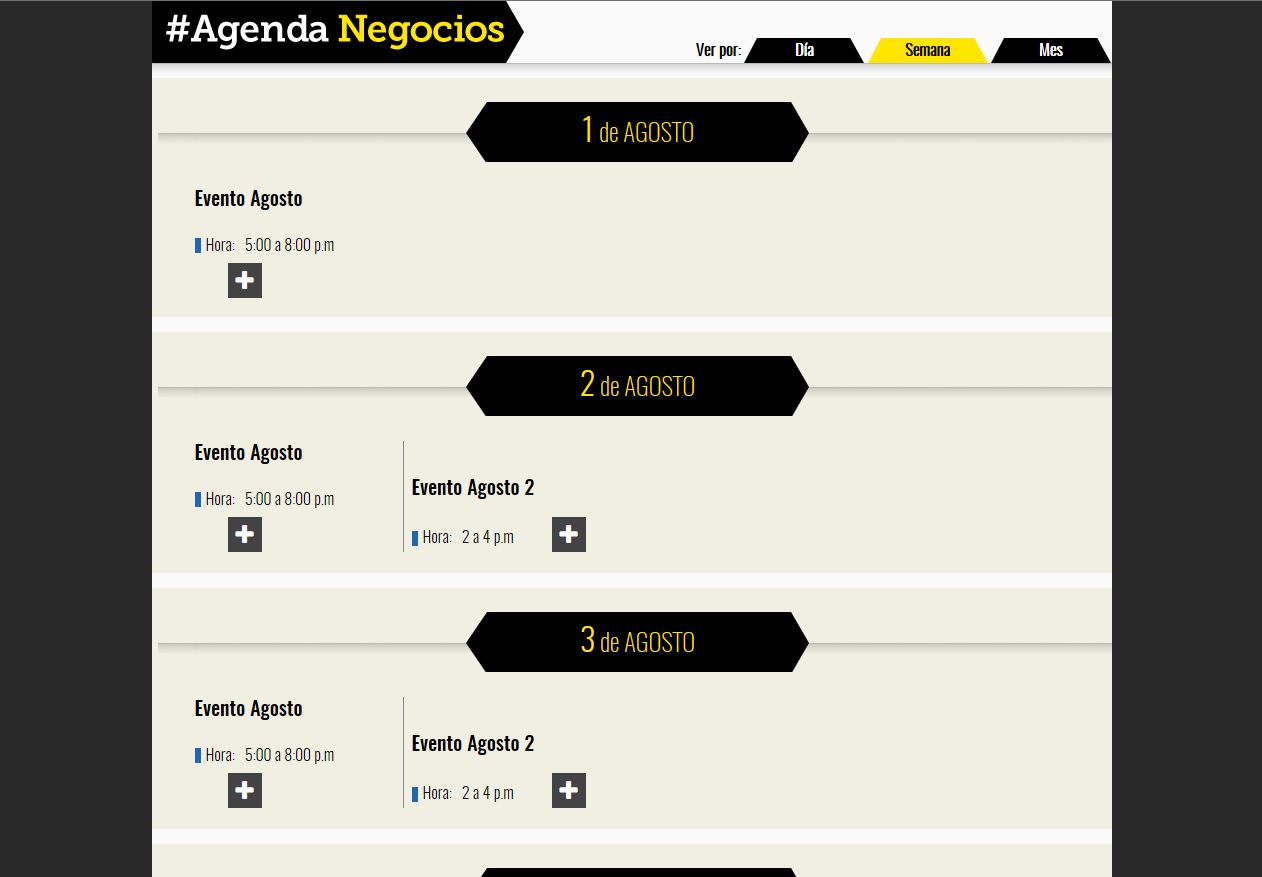Expand Evento Agosto details on 1 de Agosto
The image size is (1262, 877).
click(x=245, y=281)
